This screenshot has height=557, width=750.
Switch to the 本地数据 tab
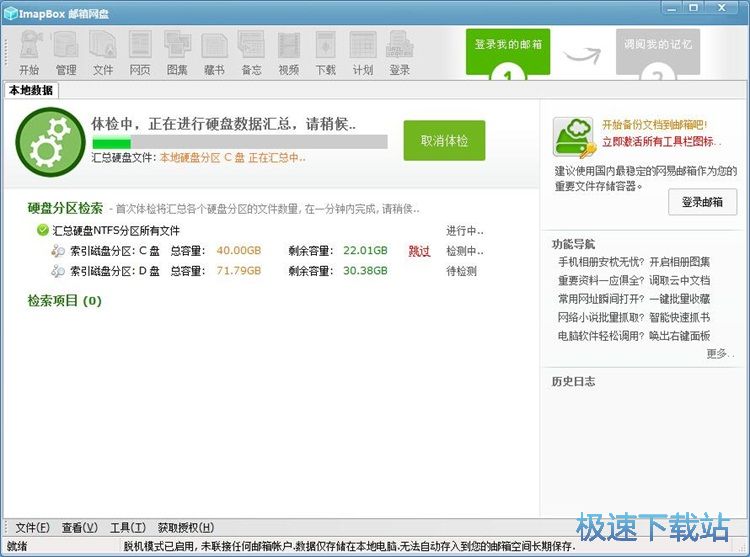click(x=32, y=90)
